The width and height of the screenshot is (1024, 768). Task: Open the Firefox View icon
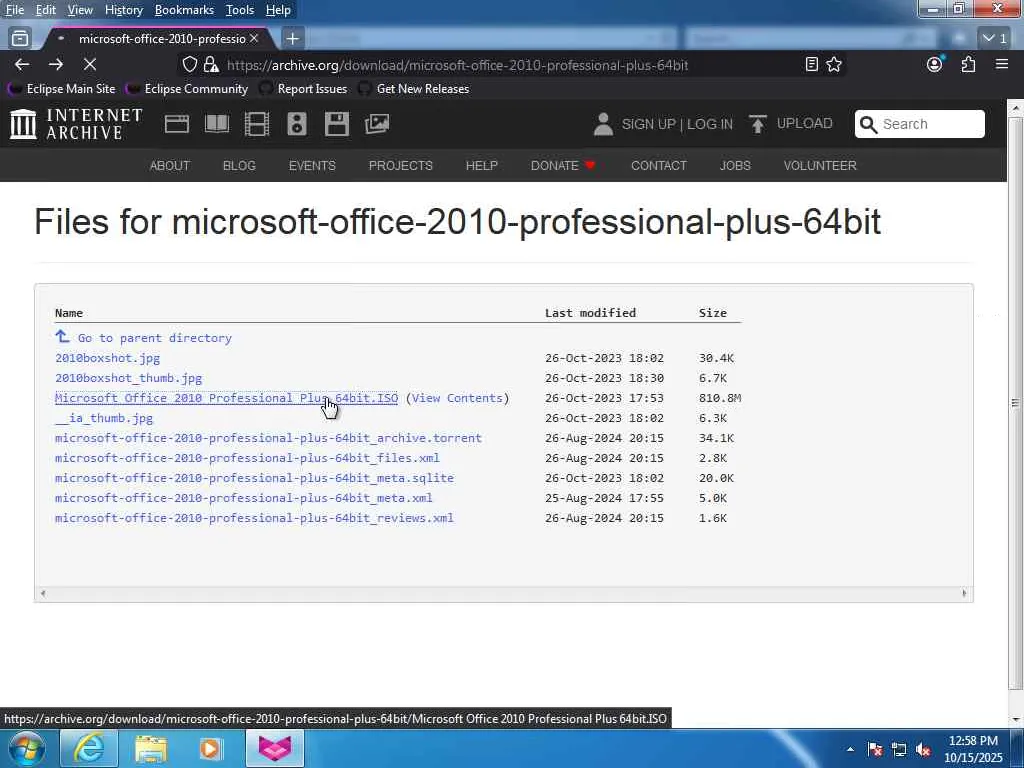tap(20, 39)
